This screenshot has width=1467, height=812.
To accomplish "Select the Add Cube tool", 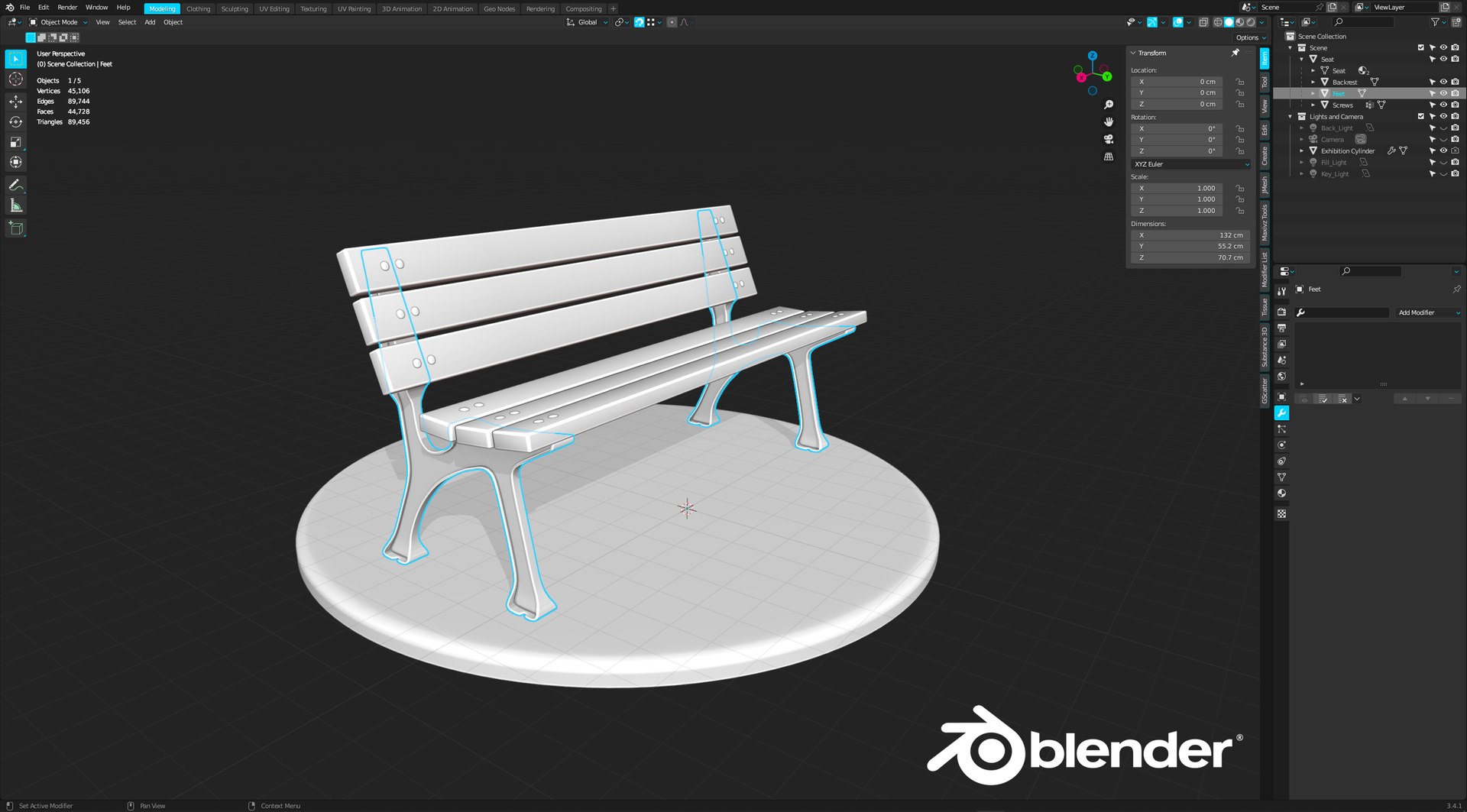I will pos(15,228).
